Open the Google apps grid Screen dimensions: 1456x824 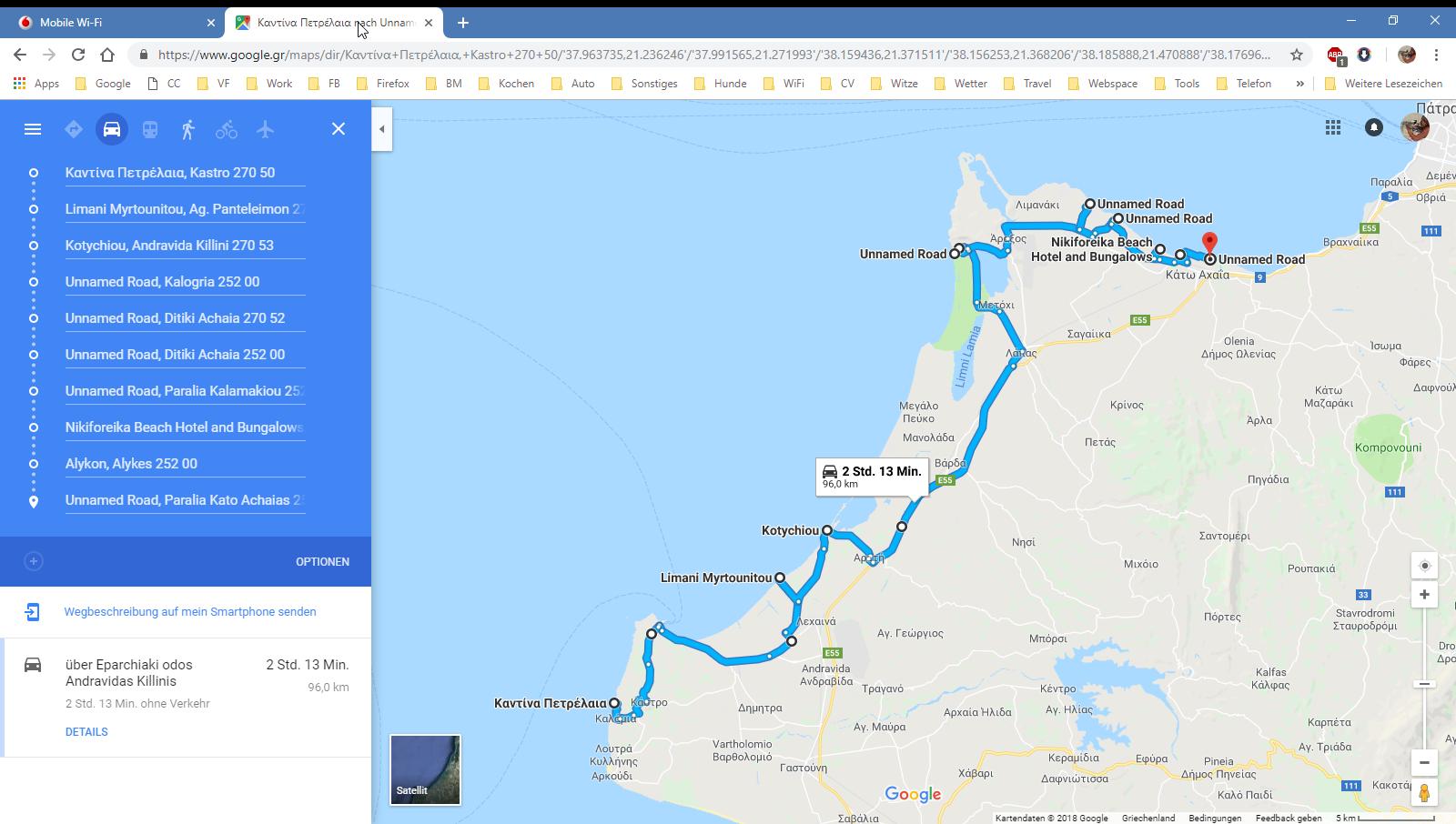[x=1333, y=127]
